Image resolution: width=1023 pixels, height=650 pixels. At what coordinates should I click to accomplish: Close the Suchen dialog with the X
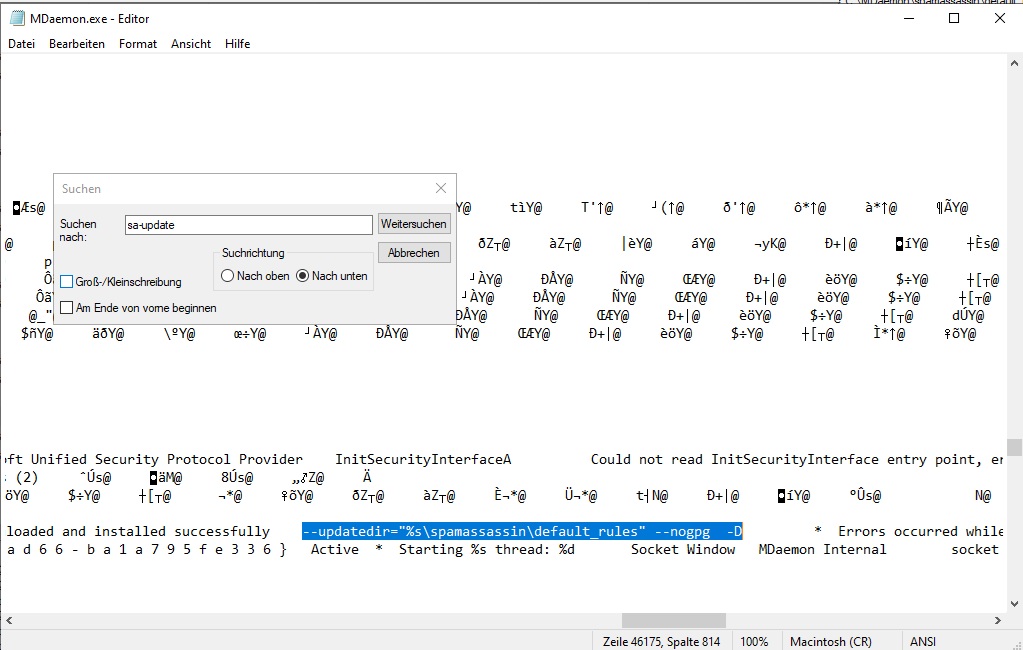click(441, 188)
